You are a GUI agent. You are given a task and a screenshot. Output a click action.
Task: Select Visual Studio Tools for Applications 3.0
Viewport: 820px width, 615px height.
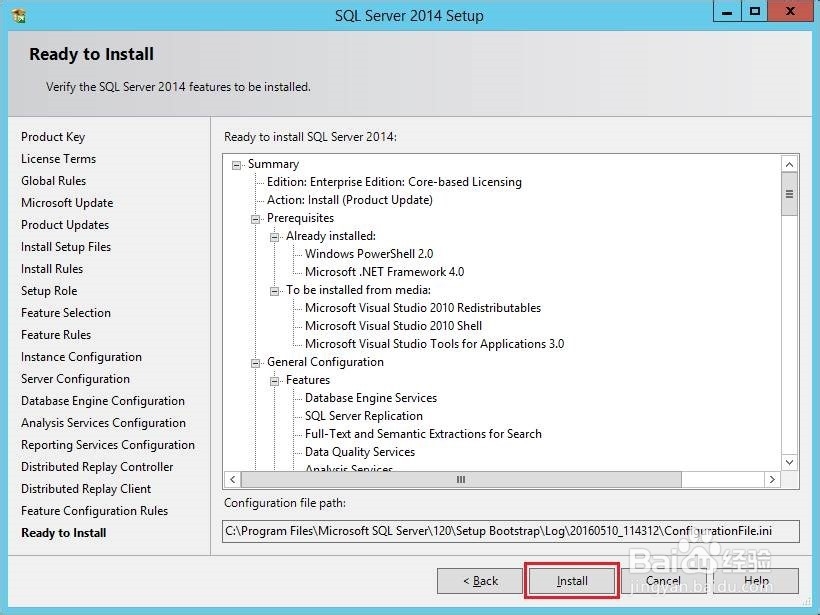(435, 344)
